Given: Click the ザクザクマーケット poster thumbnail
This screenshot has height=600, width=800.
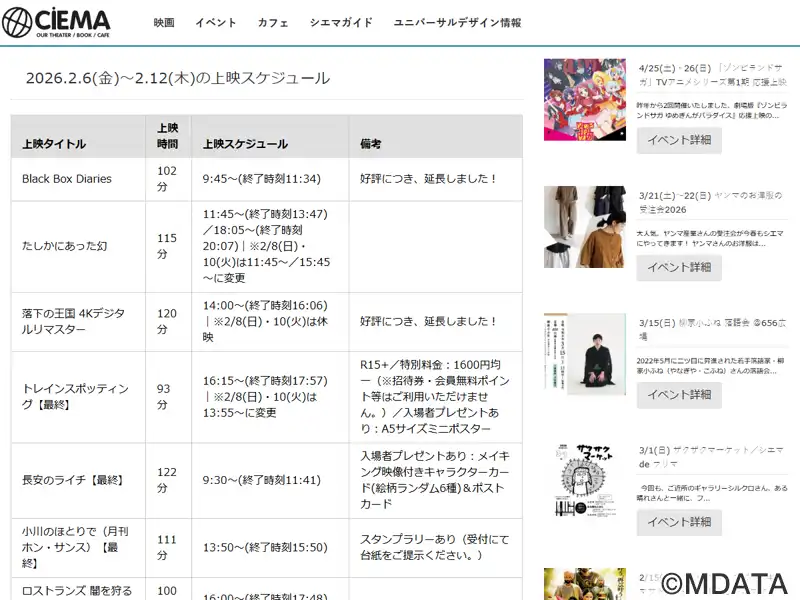Looking at the screenshot, I should click(x=584, y=480).
